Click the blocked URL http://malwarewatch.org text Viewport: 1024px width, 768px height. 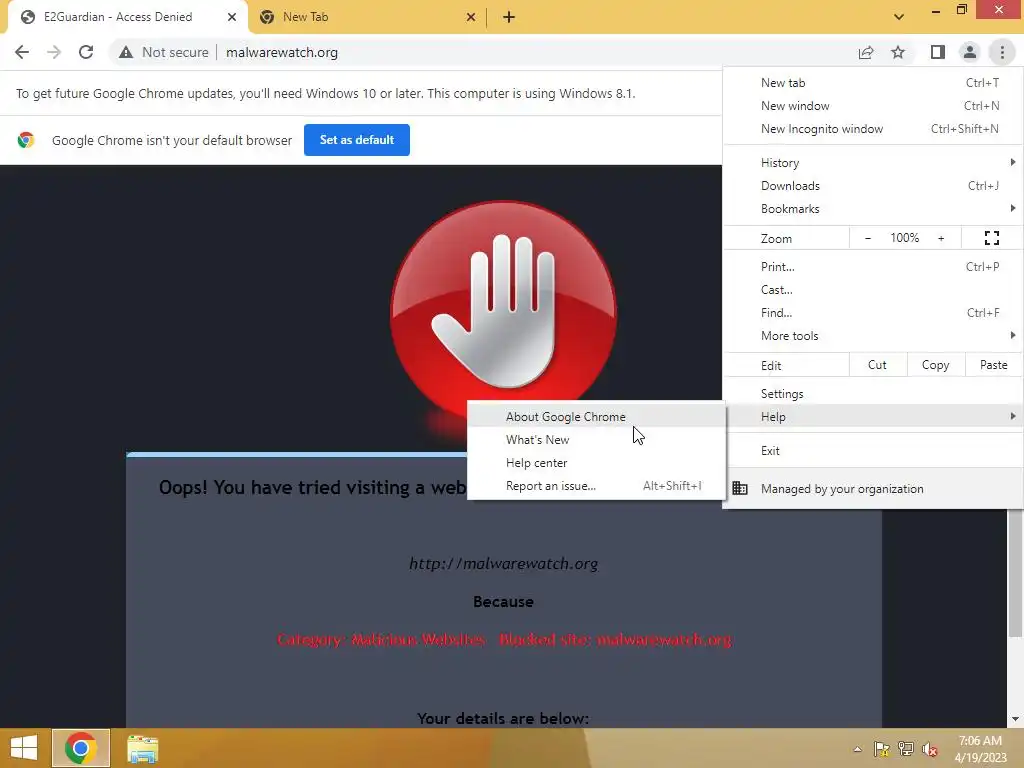coord(503,563)
